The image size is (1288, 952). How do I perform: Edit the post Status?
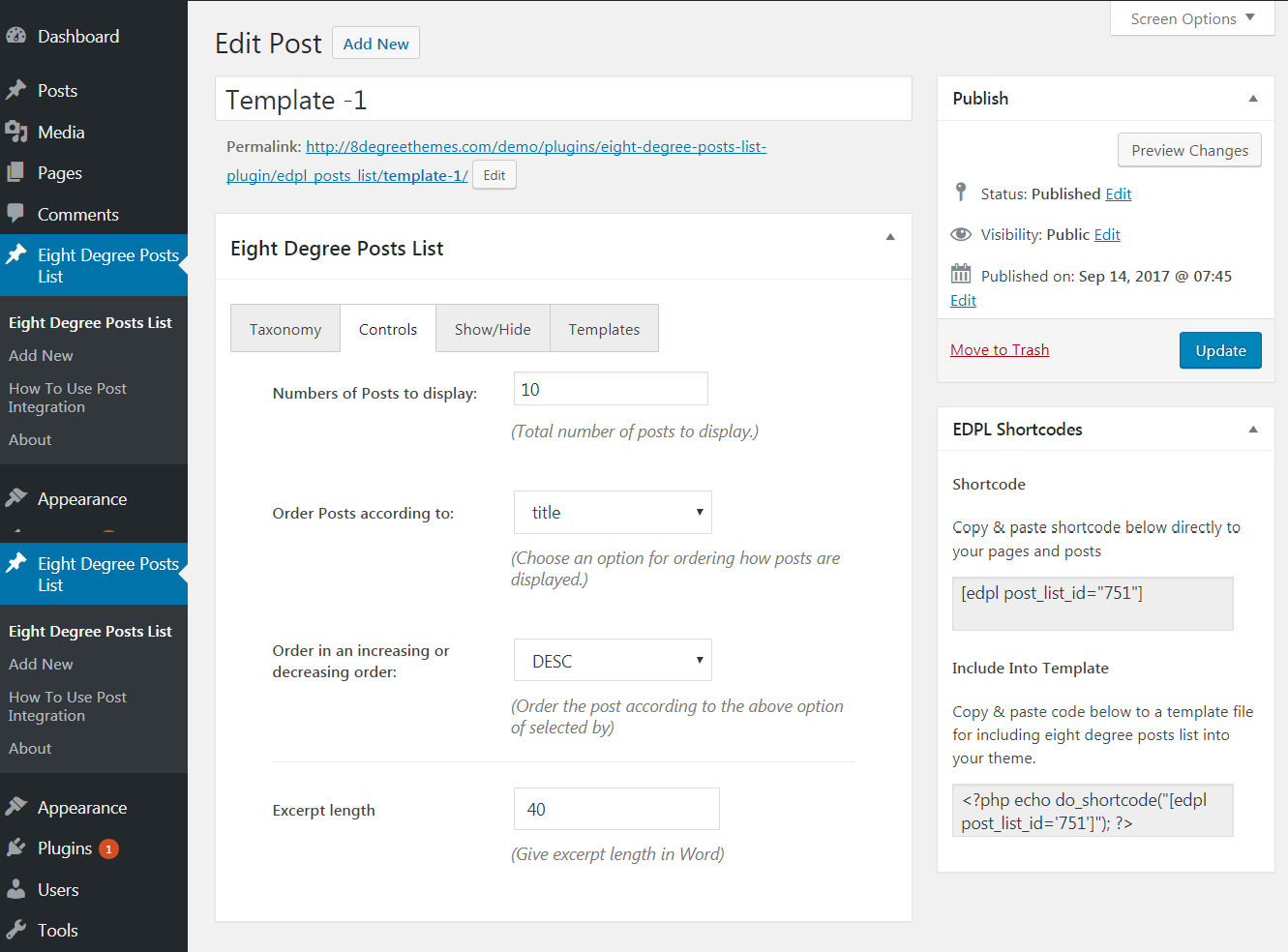coord(1119,193)
